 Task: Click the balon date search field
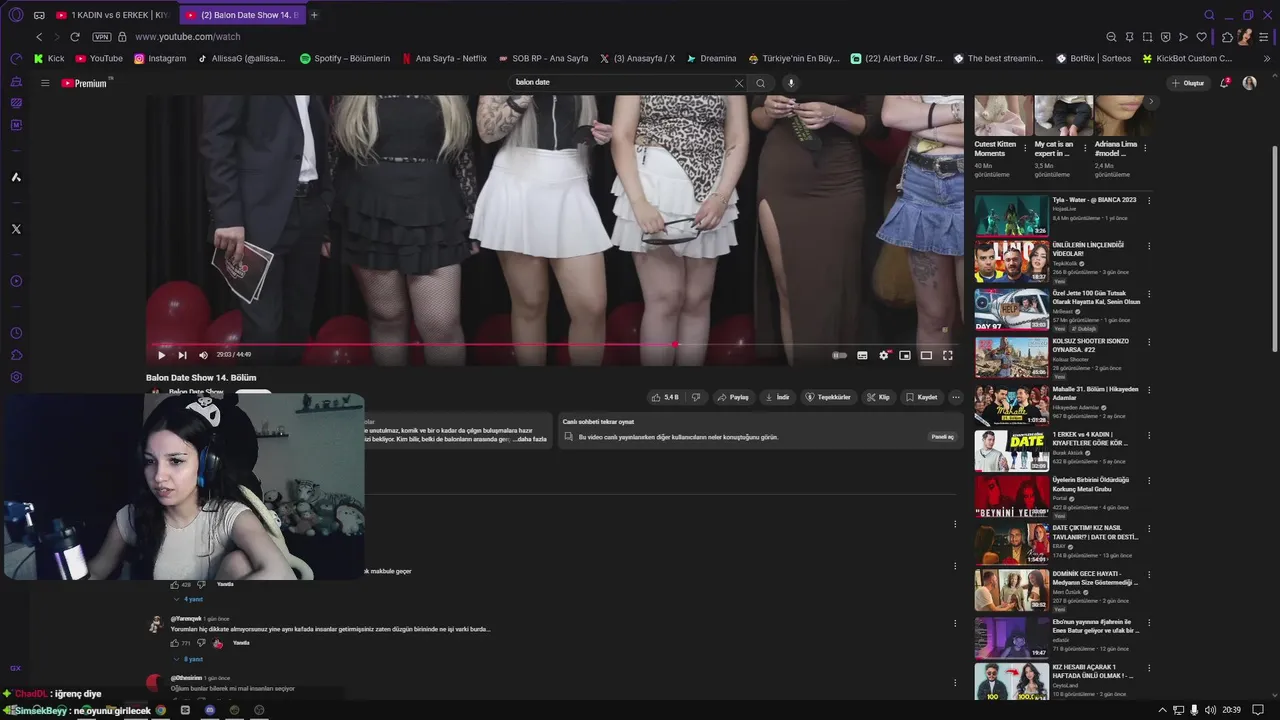(622, 83)
